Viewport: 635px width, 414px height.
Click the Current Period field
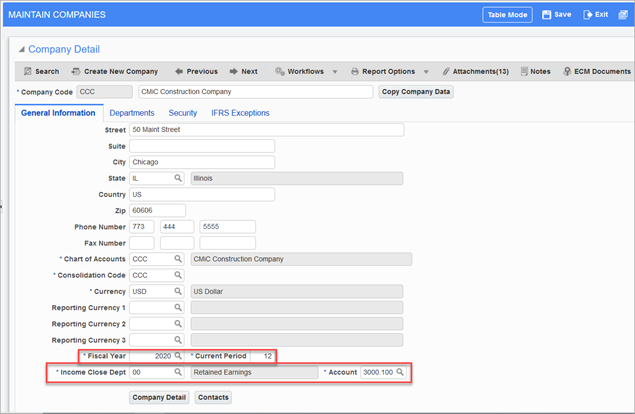point(262,356)
